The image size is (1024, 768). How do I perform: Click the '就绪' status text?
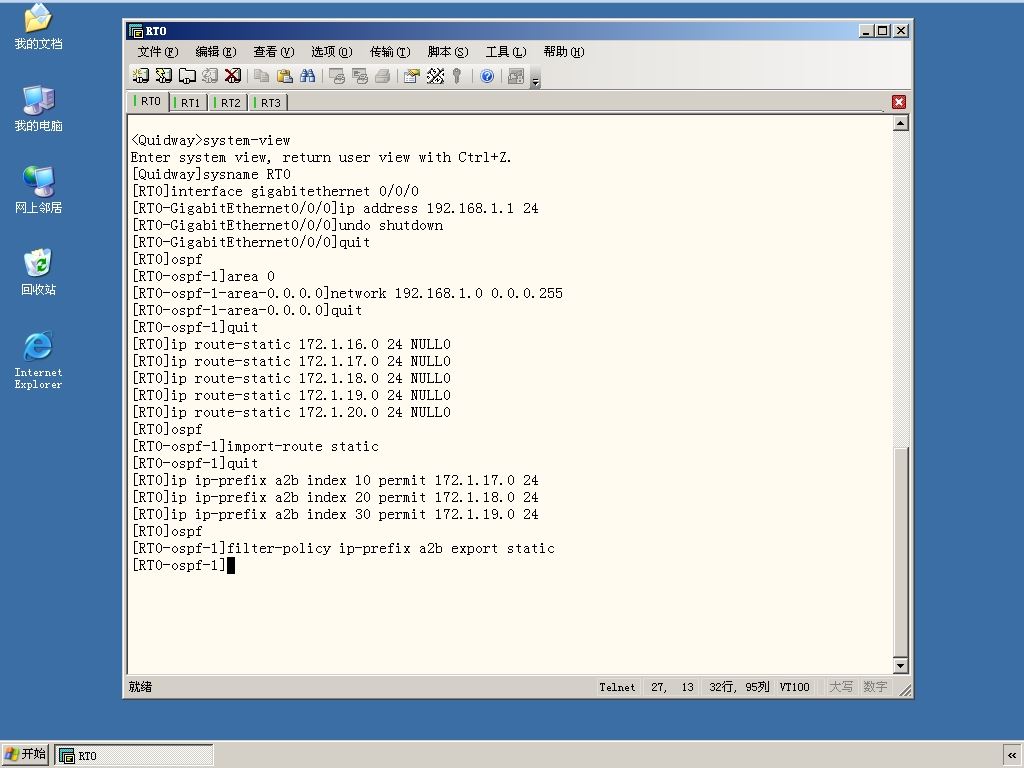click(140, 686)
